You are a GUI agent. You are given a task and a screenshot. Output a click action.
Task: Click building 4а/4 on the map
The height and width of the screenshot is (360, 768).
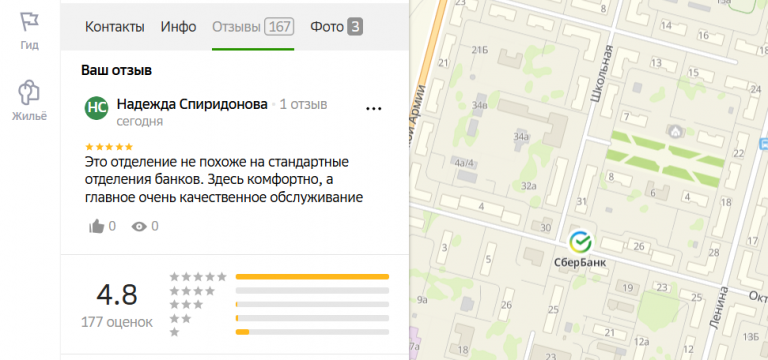[464, 163]
